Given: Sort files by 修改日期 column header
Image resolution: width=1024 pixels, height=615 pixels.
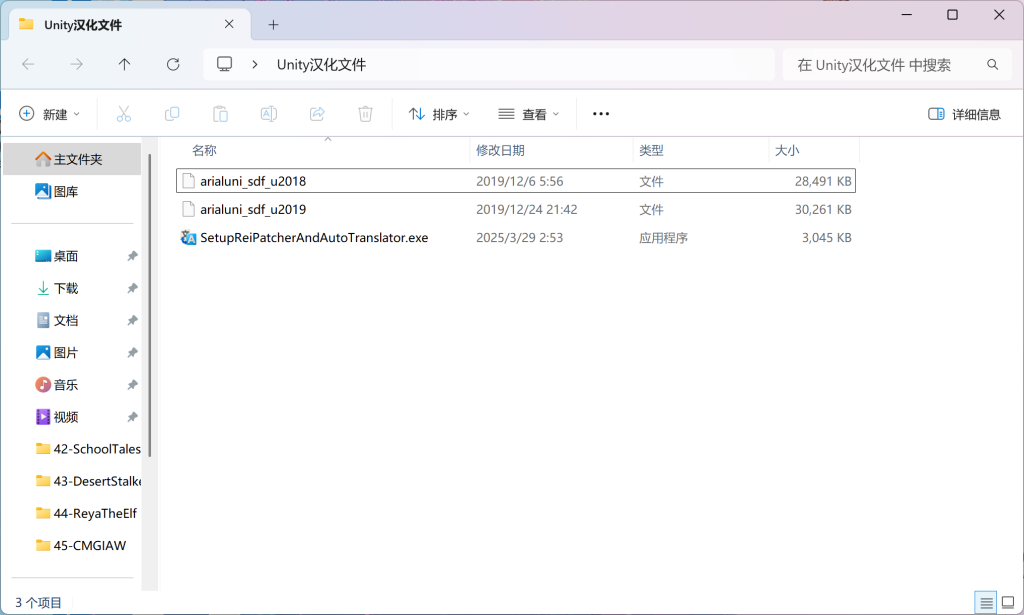Looking at the screenshot, I should [x=500, y=150].
